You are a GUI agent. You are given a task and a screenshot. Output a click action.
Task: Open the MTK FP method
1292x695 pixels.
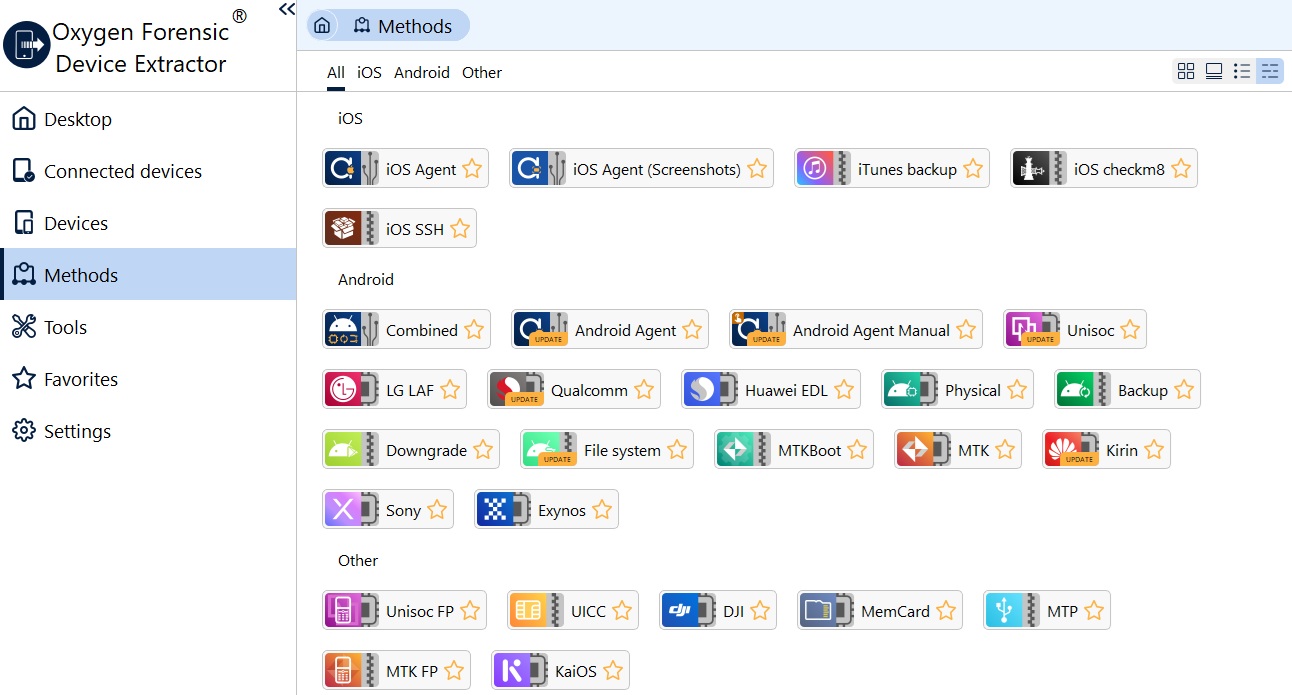click(396, 671)
